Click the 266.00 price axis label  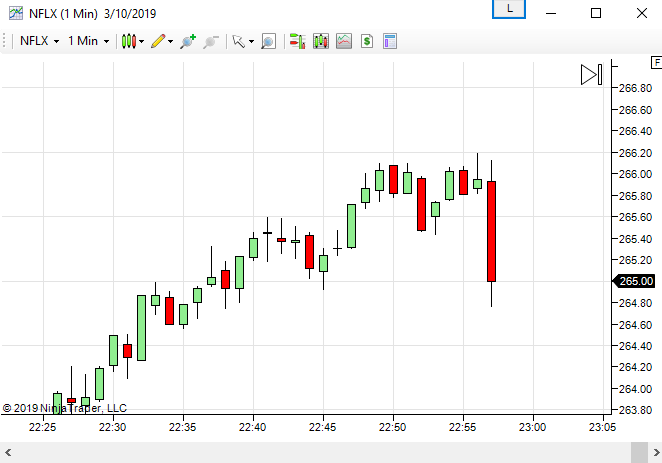click(x=635, y=174)
